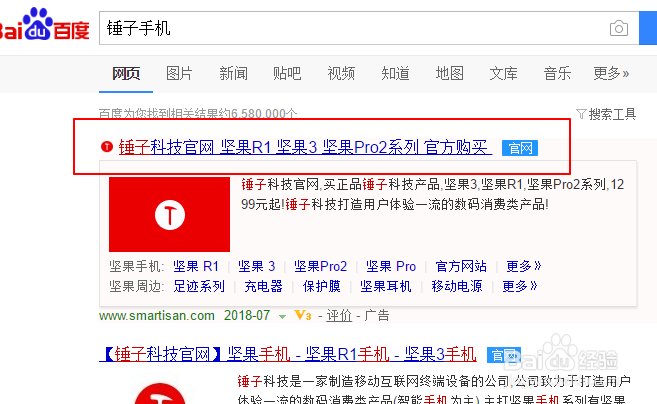Open 搜索工具 filter
This screenshot has height=404, width=657.
point(606,114)
